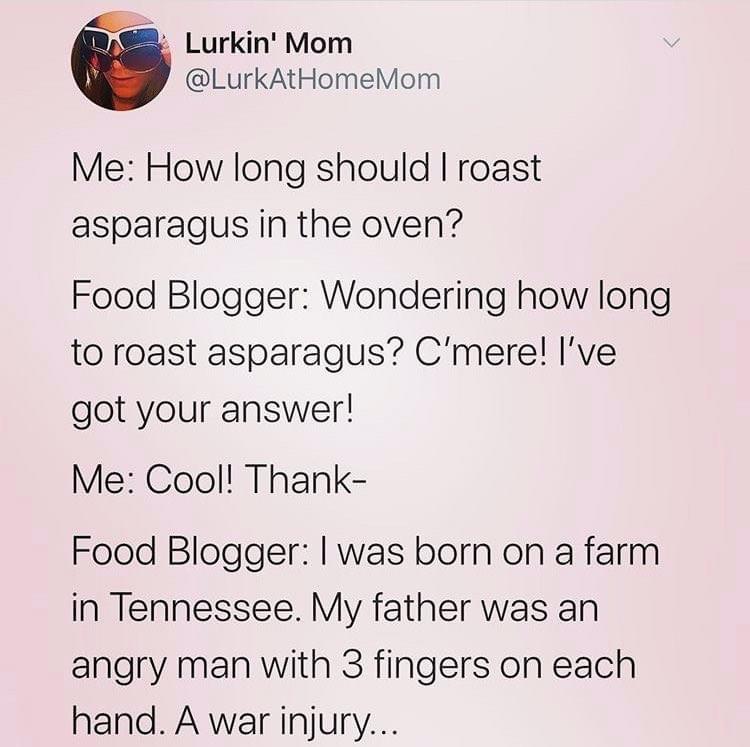The width and height of the screenshot is (750, 747).
Task: Click the text 'asparagus in the oven?'
Action: tap(267, 225)
